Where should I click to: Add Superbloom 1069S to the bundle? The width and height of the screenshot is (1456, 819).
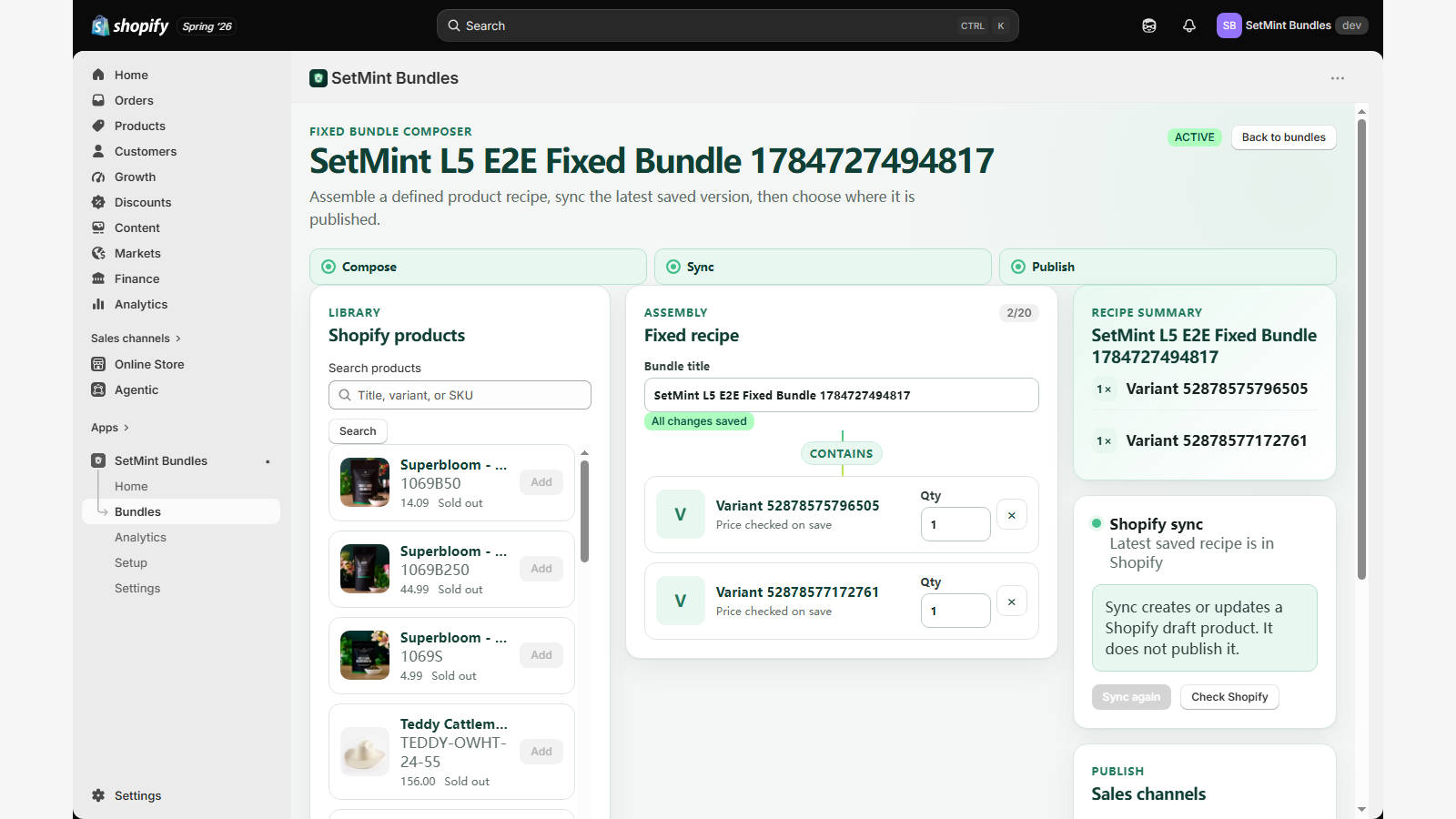[x=541, y=655]
